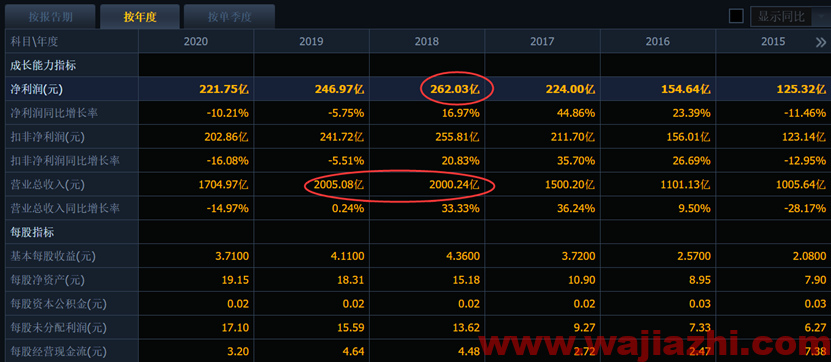Click the 成长能力指标 section header
This screenshot has height=362, width=831.
[43, 66]
